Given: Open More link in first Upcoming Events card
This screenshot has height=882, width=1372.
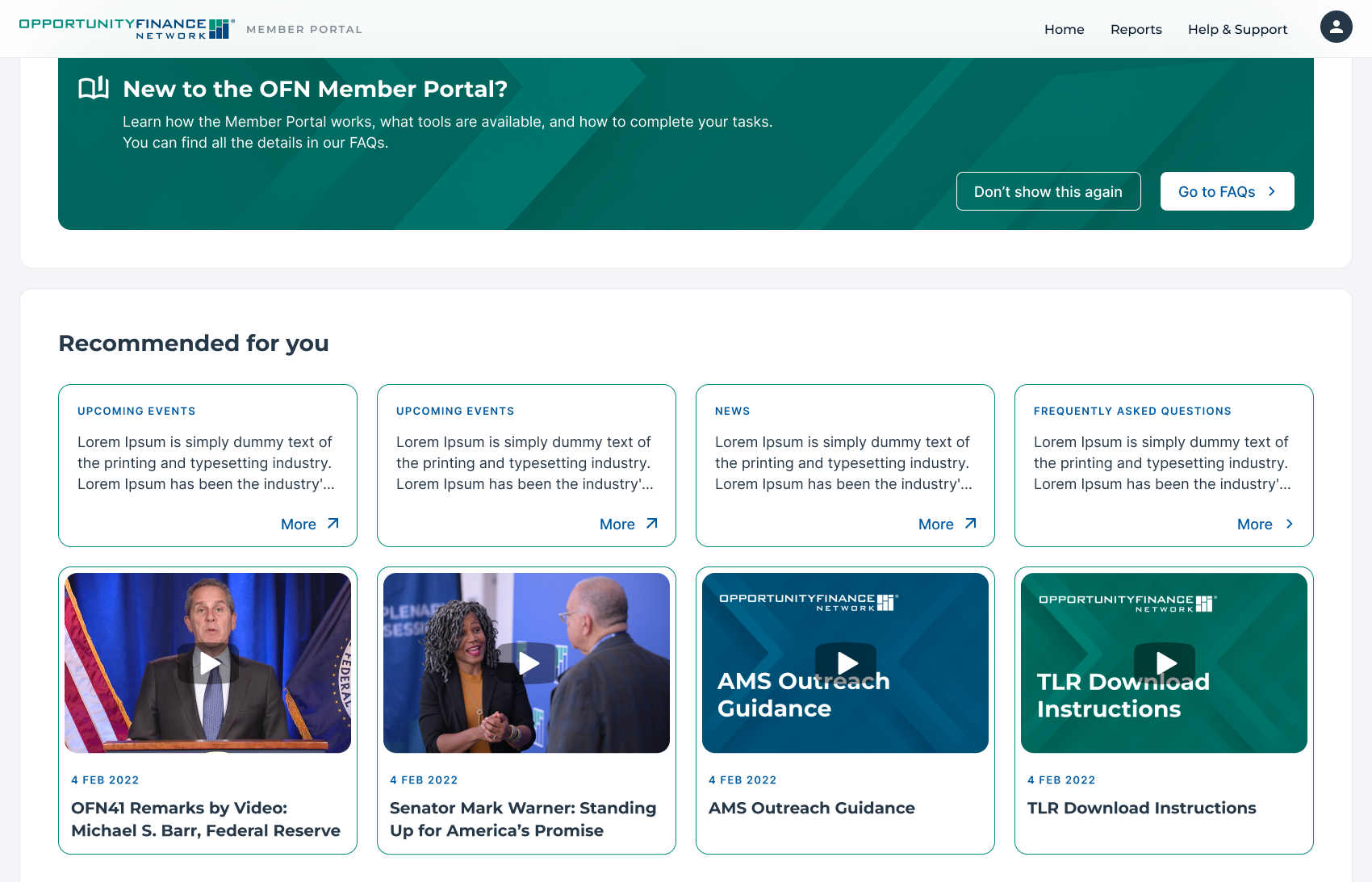Looking at the screenshot, I should pyautogui.click(x=310, y=524).
